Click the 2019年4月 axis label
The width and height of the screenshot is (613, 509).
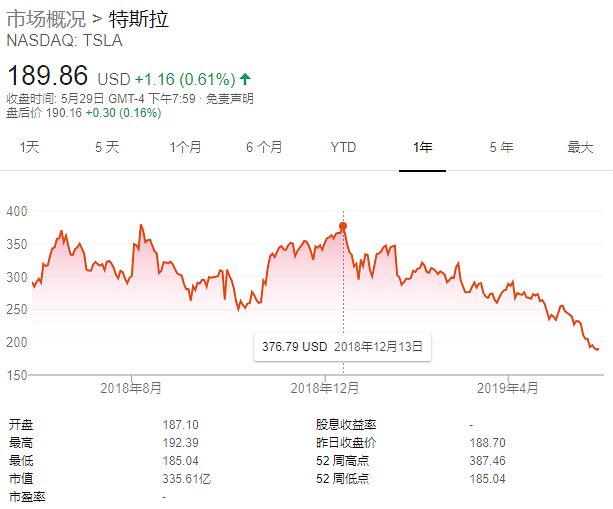click(x=508, y=388)
